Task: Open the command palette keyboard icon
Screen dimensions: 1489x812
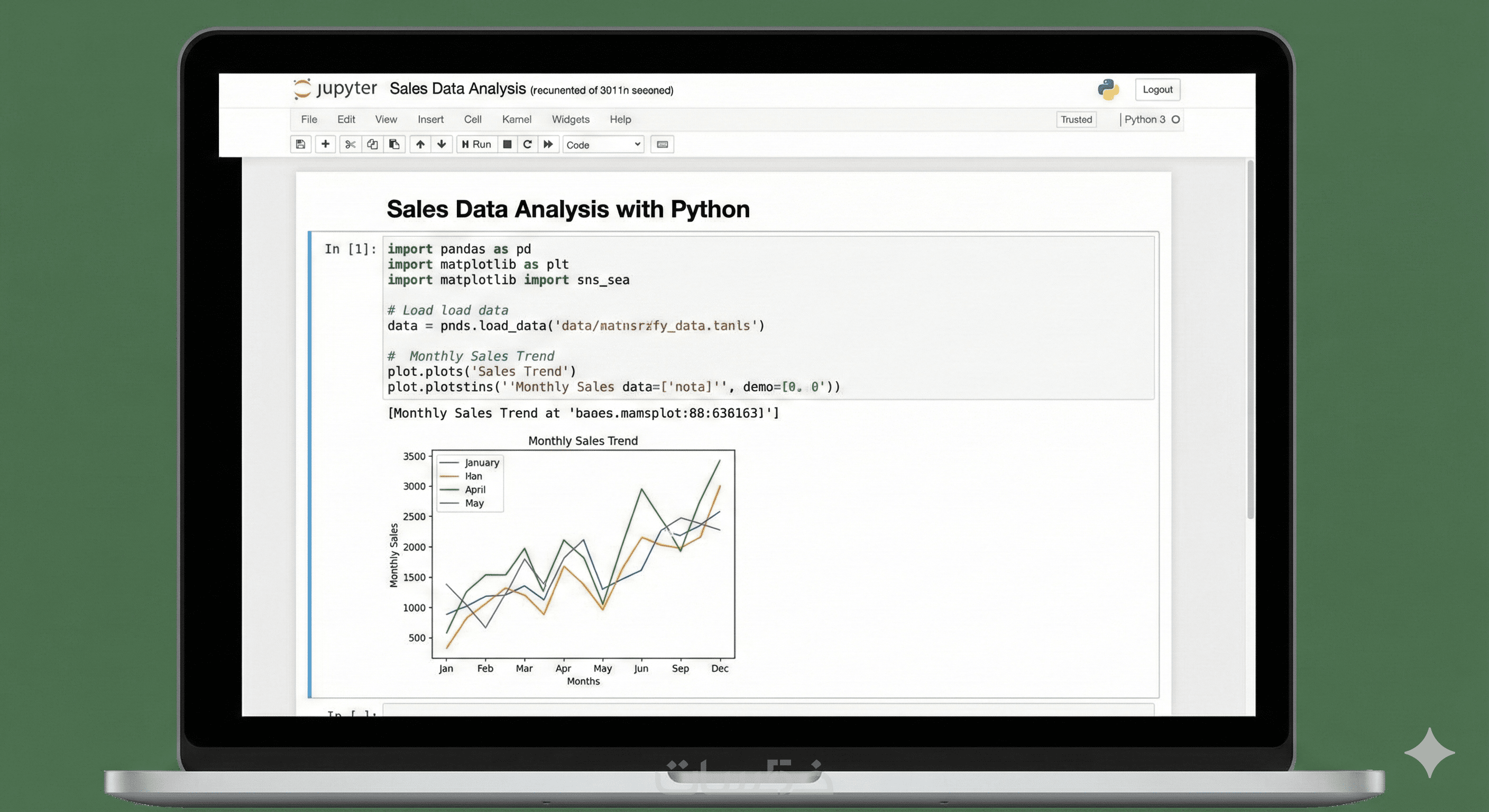Action: [663, 144]
